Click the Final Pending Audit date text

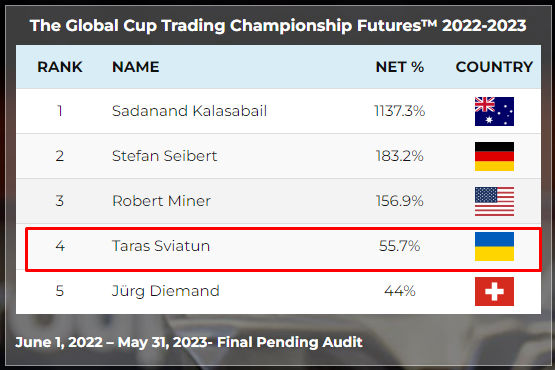tap(189, 342)
